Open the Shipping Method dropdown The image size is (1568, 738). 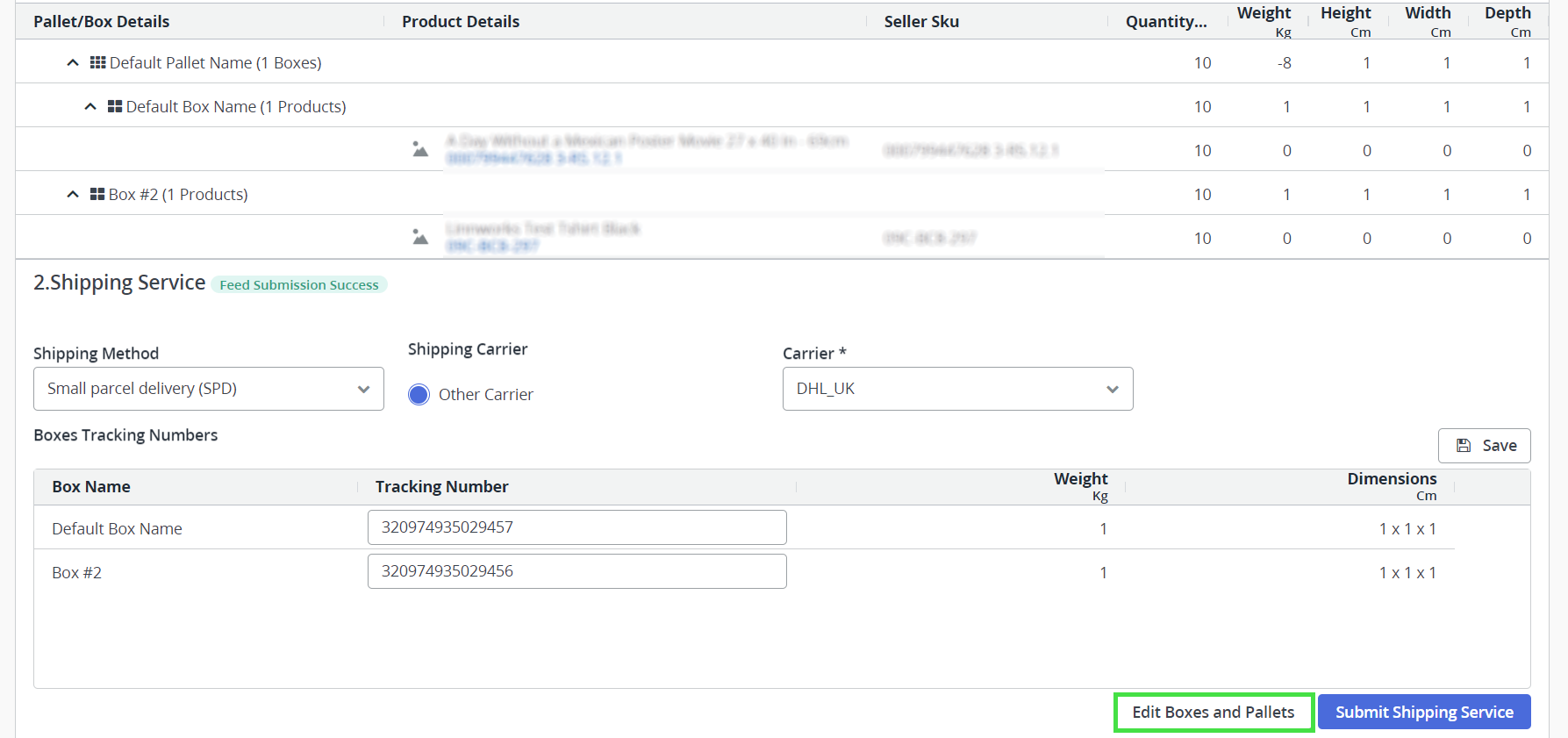[209, 389]
